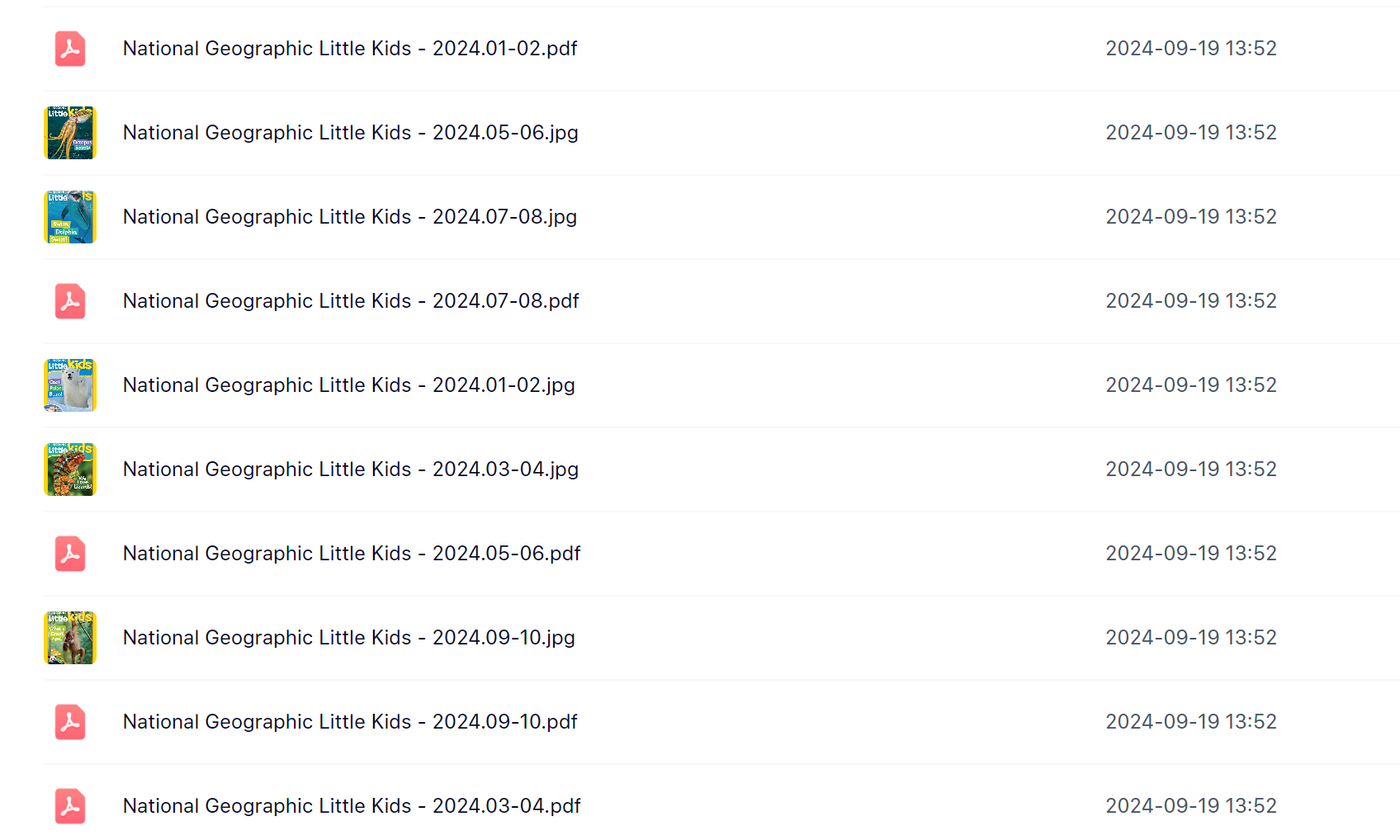1400x840 pixels.
Task: Select file name Little Kids 2024.01-02.jpg
Action: pyautogui.click(x=349, y=385)
